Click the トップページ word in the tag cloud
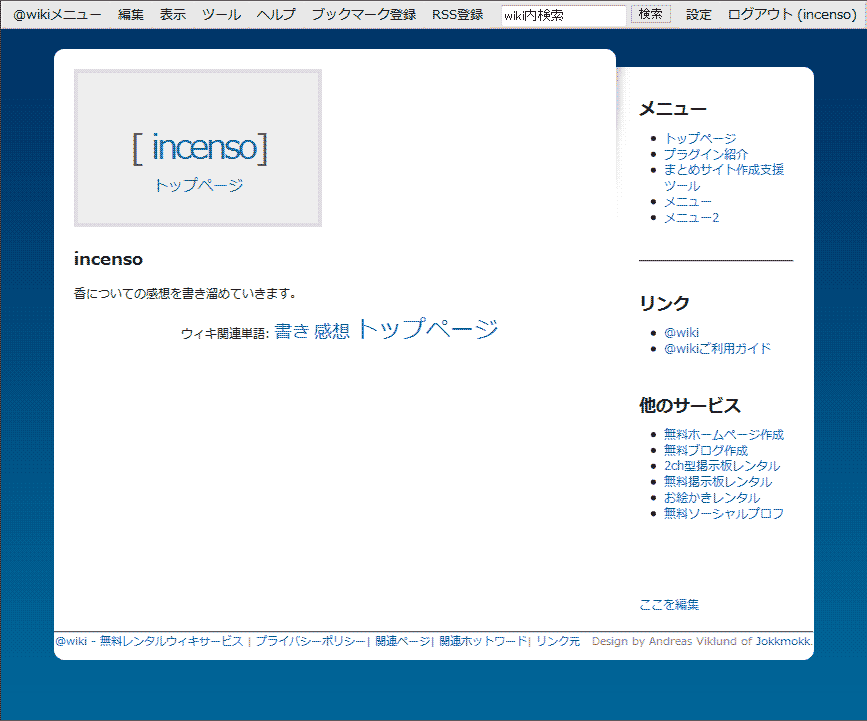The image size is (867, 721). [x=431, y=327]
